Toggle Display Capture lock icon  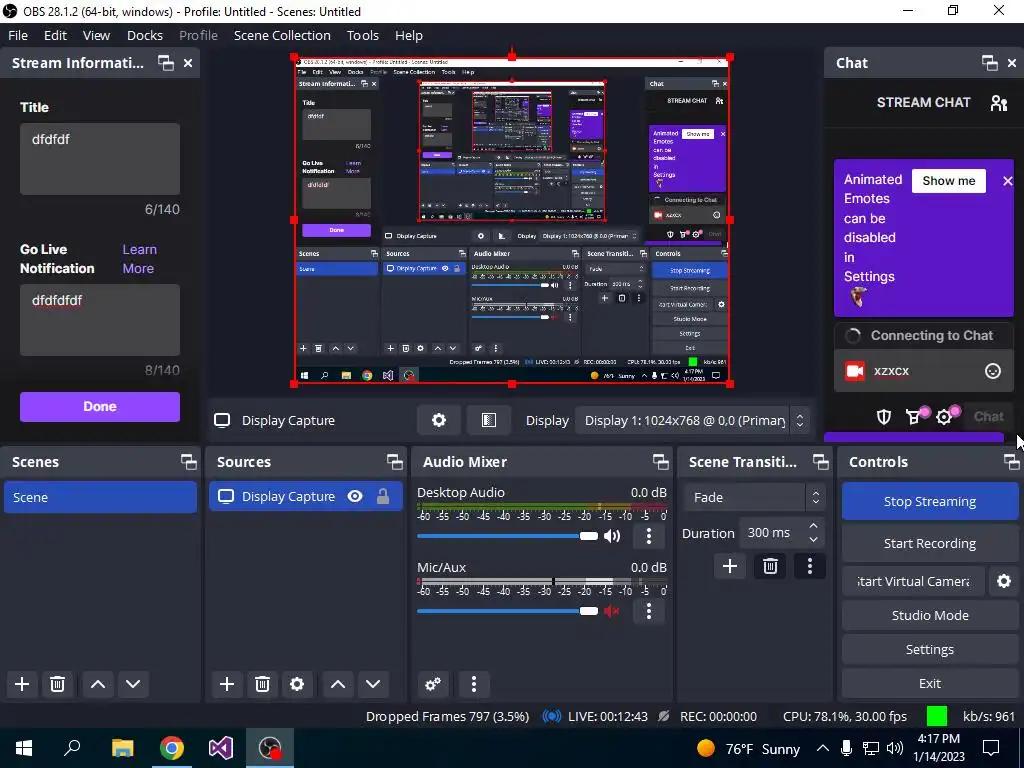(383, 496)
